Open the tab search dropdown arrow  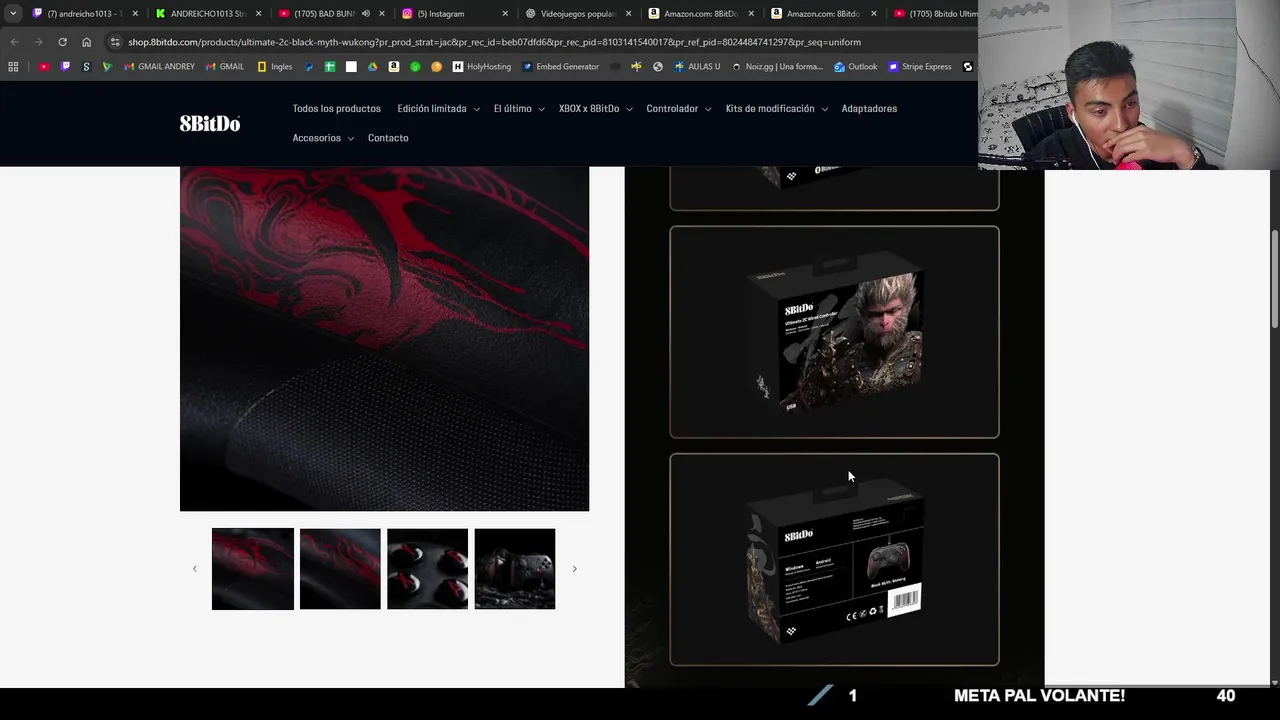13,14
